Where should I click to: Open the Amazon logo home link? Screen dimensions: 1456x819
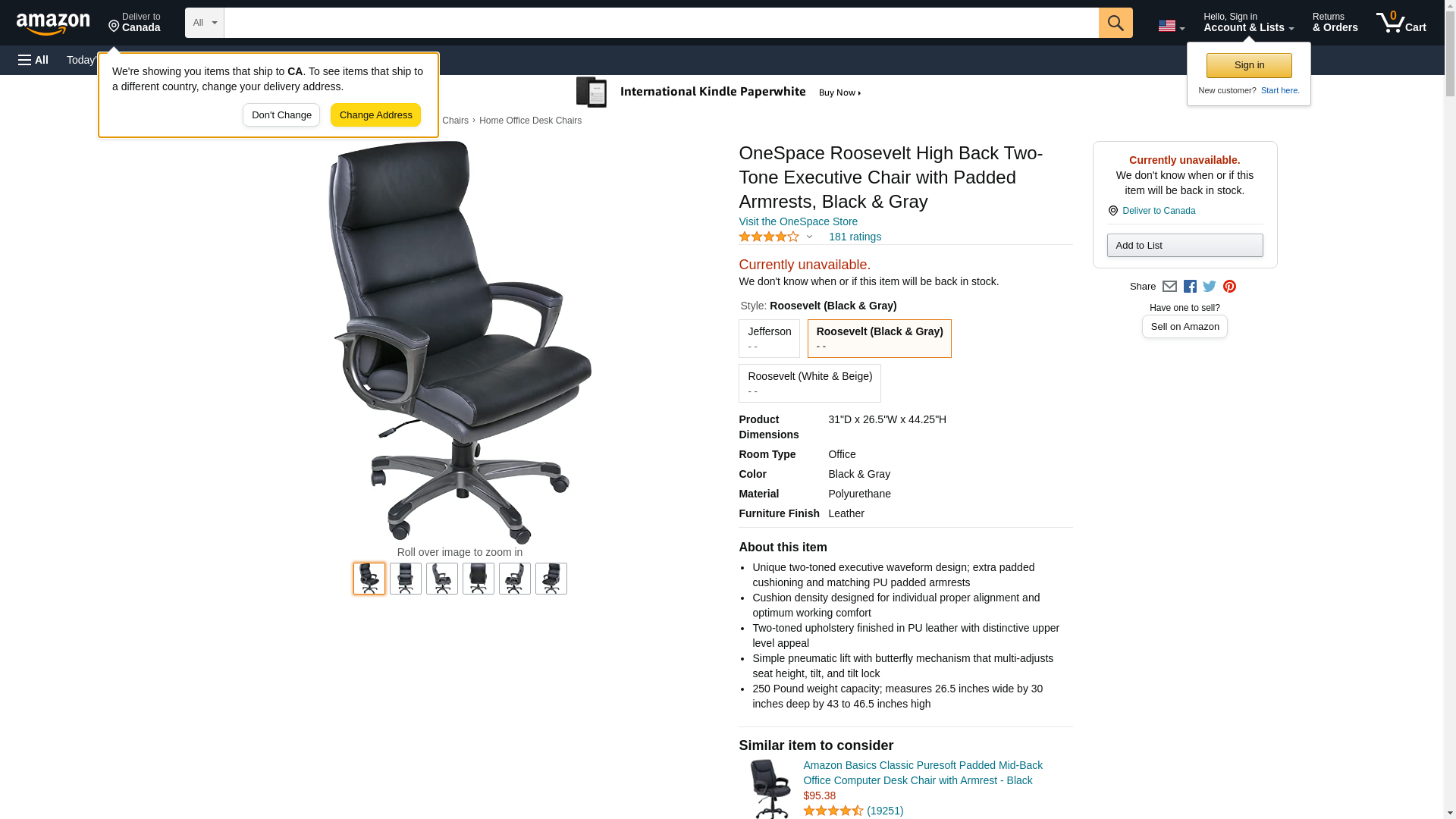pyautogui.click(x=53, y=24)
